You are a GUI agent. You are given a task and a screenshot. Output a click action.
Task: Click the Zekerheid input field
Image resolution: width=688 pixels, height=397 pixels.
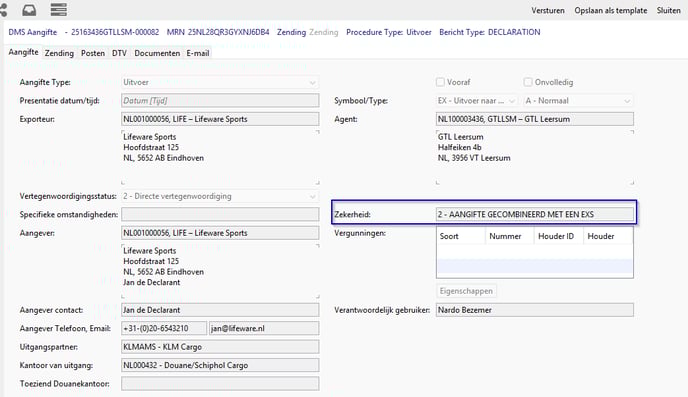(x=535, y=215)
